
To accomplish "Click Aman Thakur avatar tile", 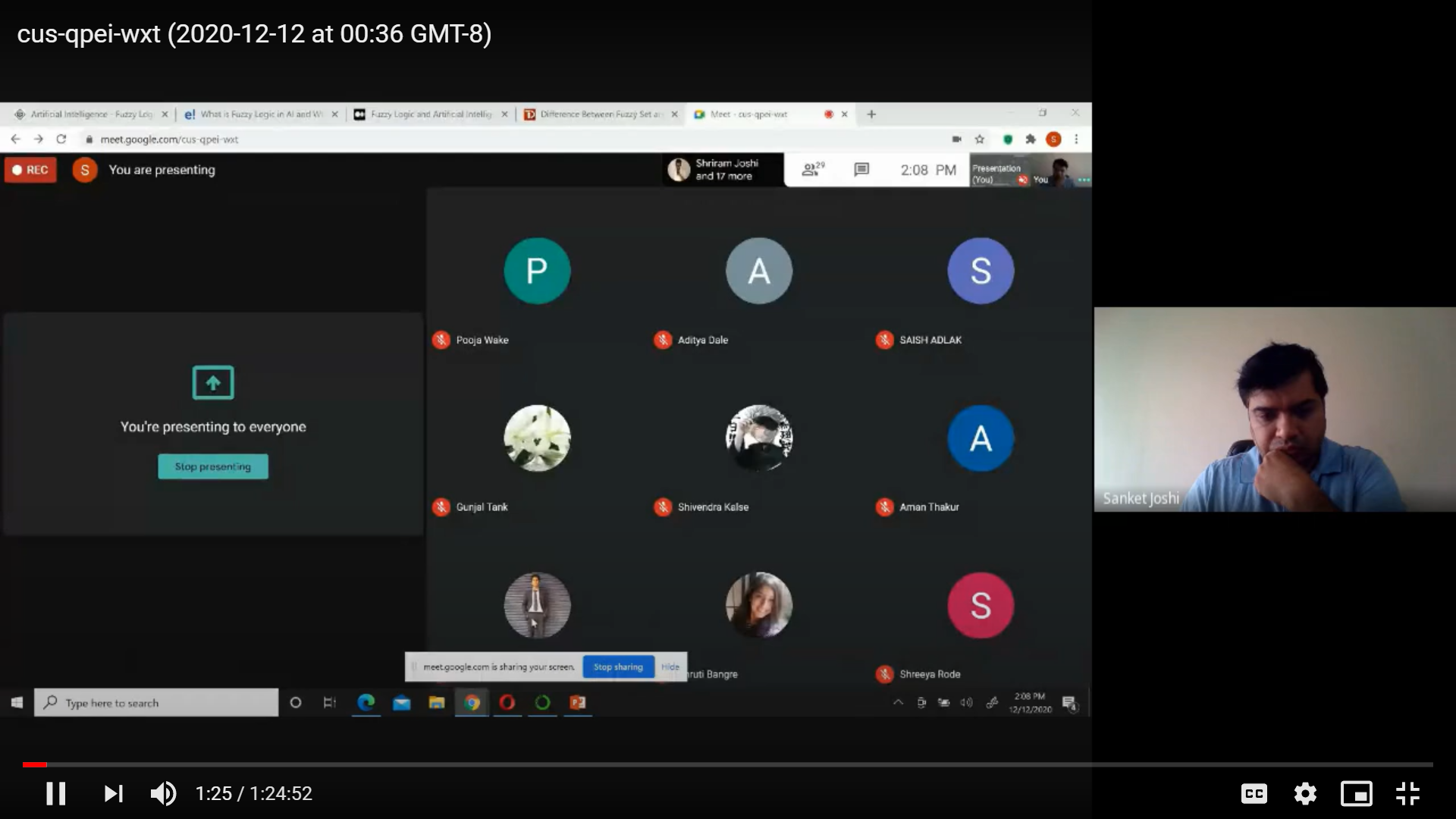I will point(981,438).
